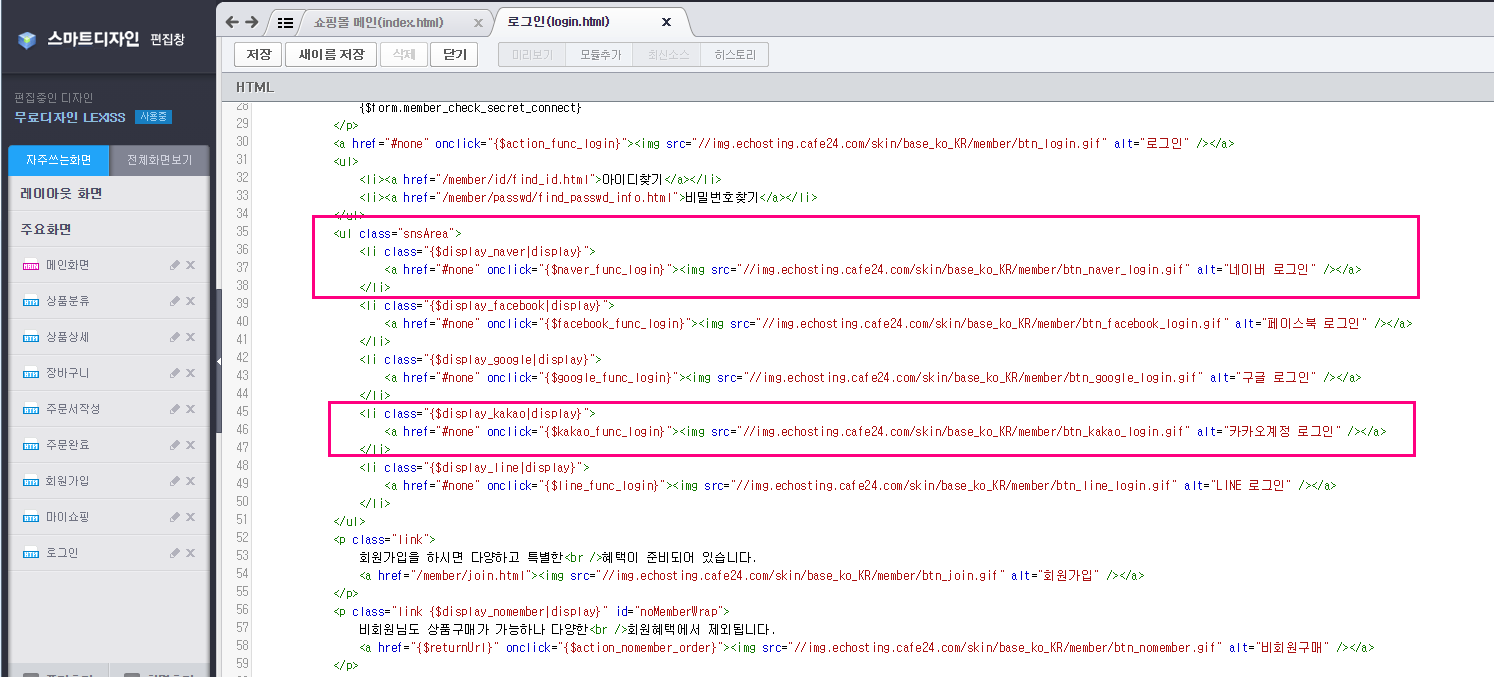Click the X remove icon for 회원가입

(x=190, y=481)
